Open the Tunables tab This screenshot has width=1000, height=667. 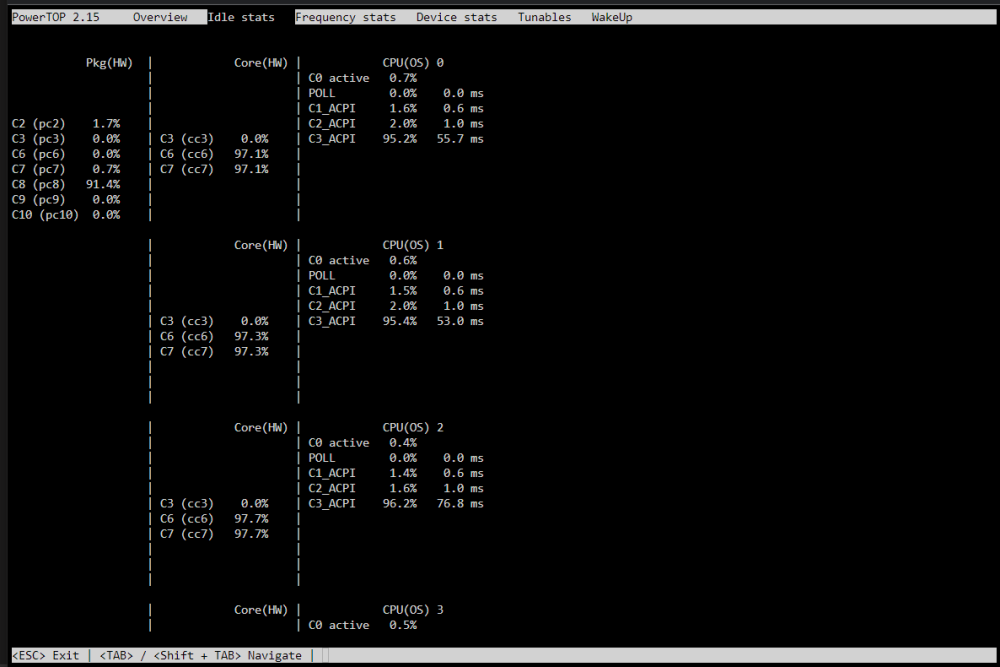pyautogui.click(x=545, y=17)
